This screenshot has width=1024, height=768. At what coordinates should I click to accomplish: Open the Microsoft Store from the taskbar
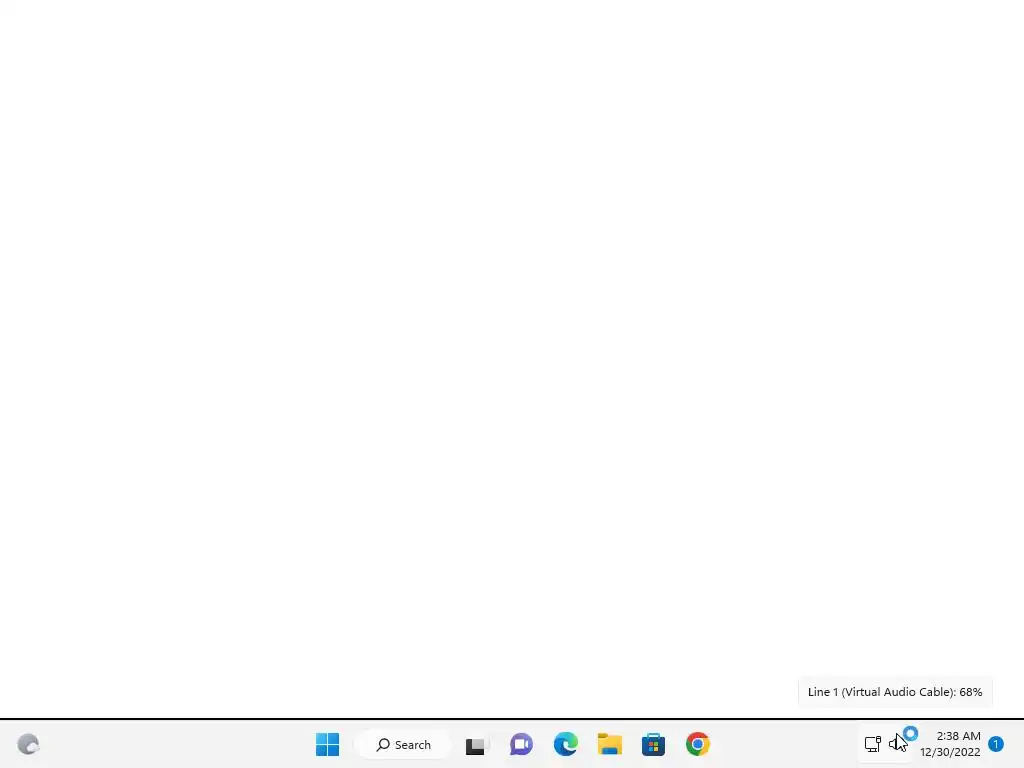(653, 744)
